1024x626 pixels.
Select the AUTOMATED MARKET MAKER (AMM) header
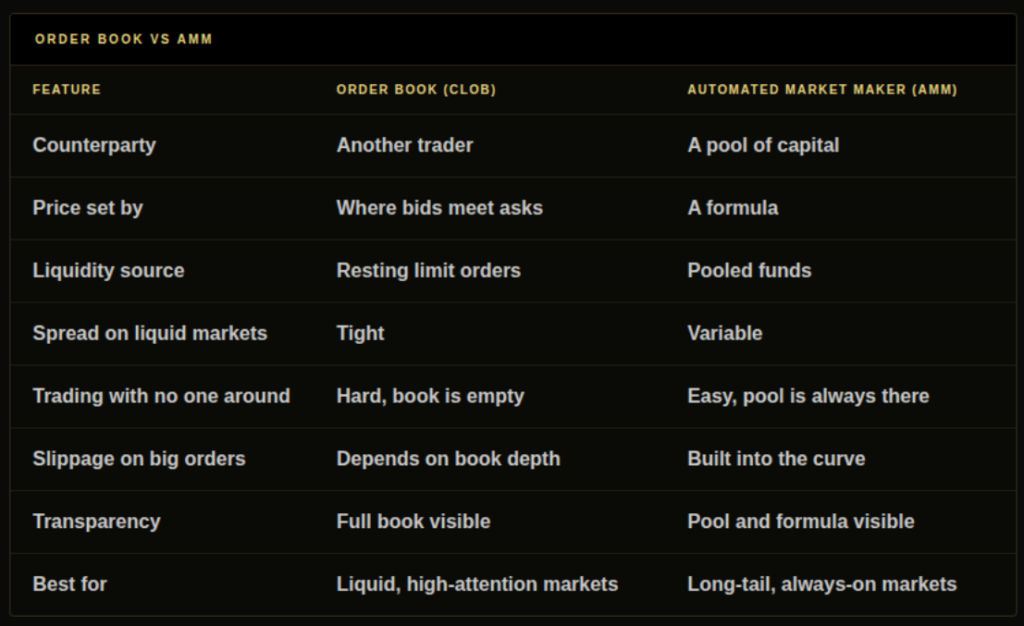(x=822, y=89)
